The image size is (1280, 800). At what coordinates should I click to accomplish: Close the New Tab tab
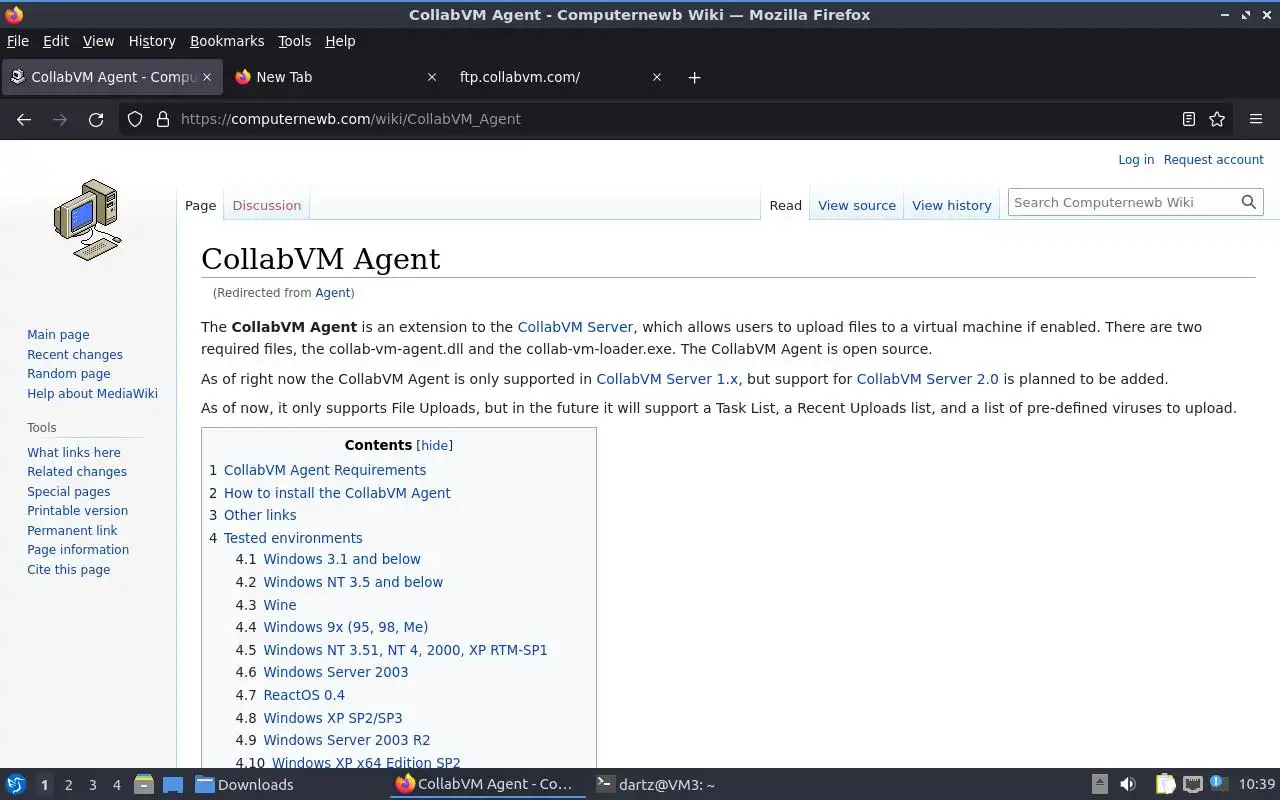click(432, 77)
